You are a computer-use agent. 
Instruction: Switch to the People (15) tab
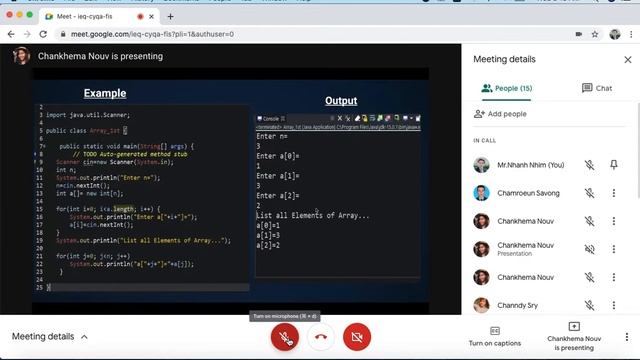point(507,88)
